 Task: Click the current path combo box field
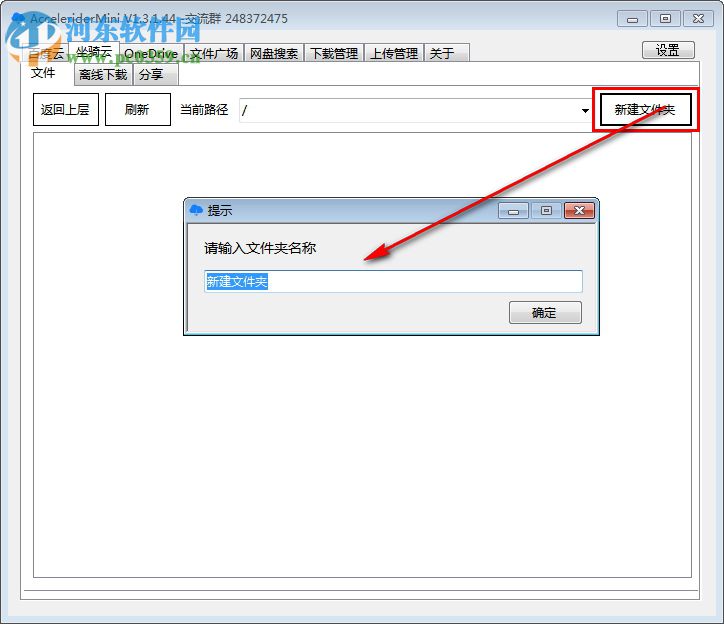pos(415,110)
